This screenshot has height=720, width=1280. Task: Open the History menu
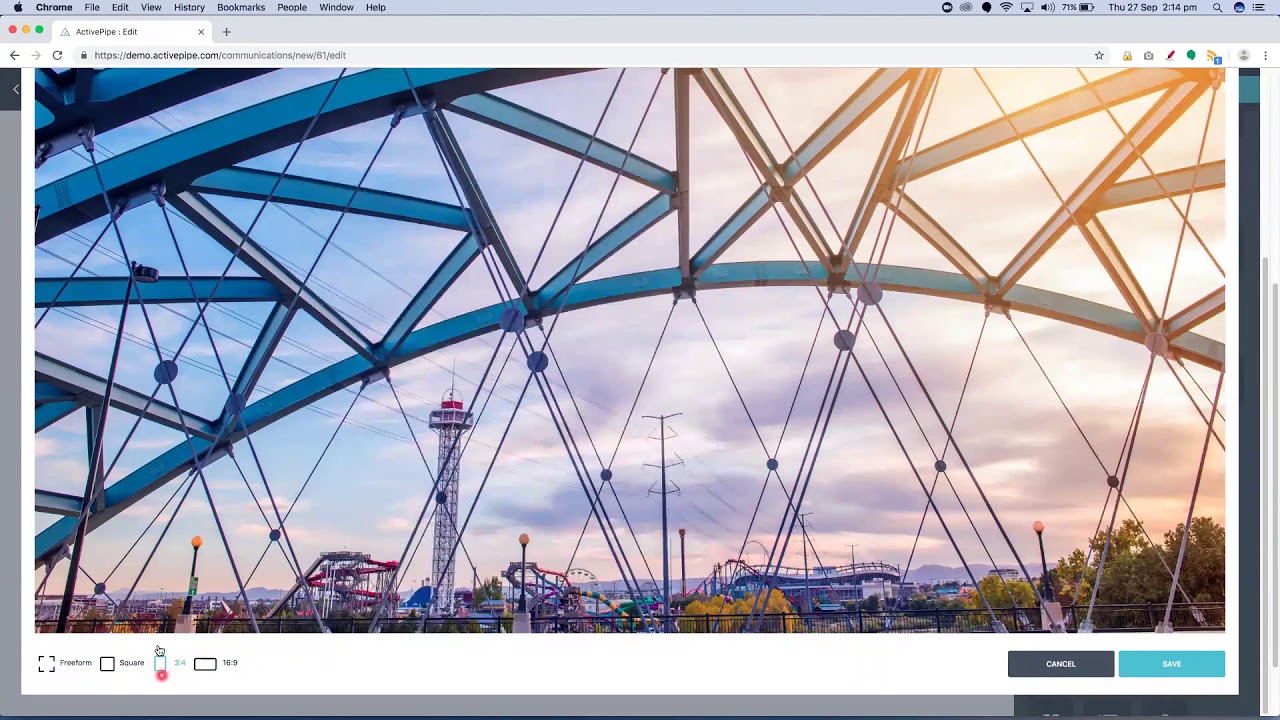tap(189, 7)
